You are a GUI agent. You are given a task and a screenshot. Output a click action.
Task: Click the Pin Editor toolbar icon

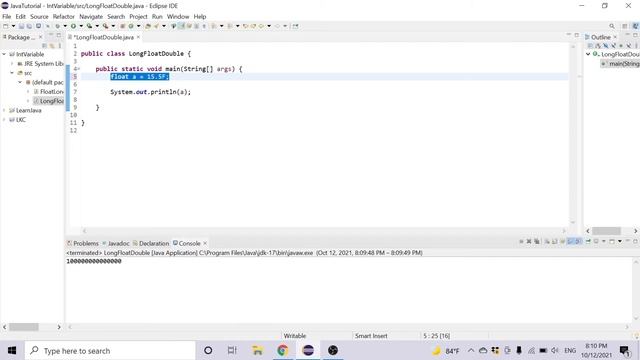click(296, 26)
